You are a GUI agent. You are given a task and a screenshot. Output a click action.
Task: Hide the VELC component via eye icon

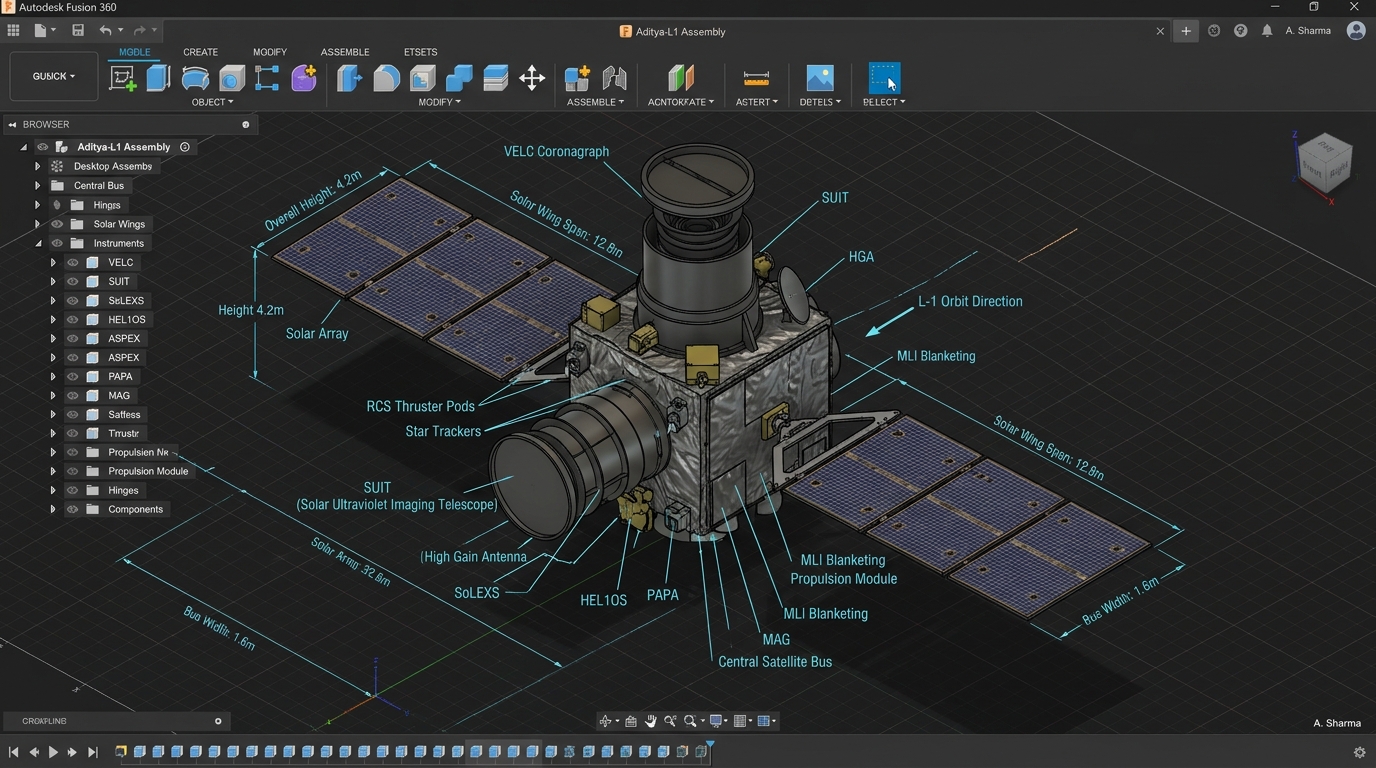tap(73, 262)
